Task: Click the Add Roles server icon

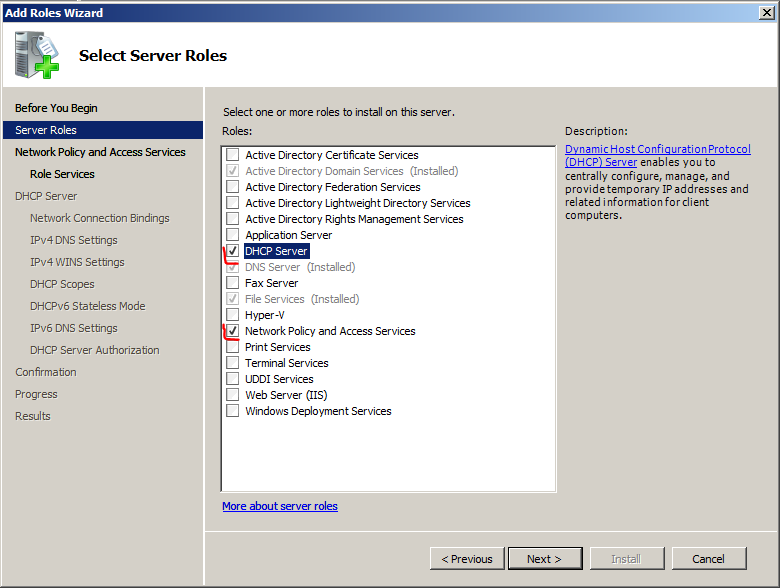Action: tap(37, 55)
